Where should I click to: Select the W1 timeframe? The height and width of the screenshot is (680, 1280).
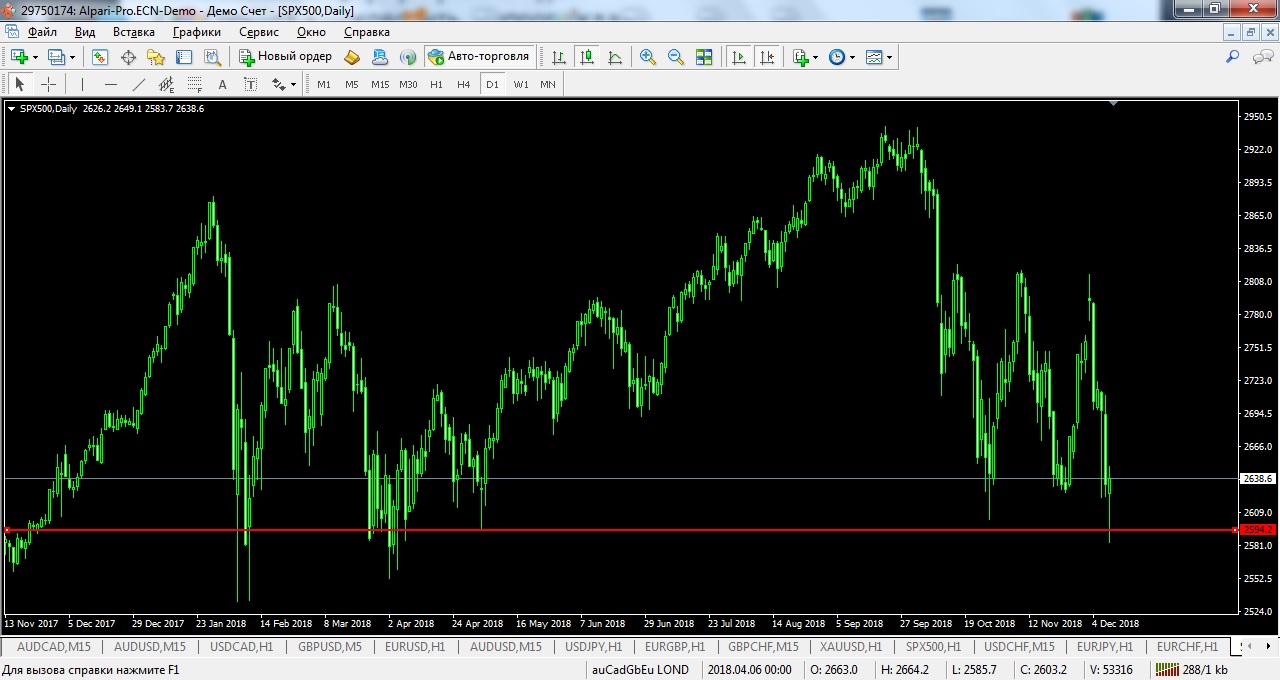(x=521, y=84)
